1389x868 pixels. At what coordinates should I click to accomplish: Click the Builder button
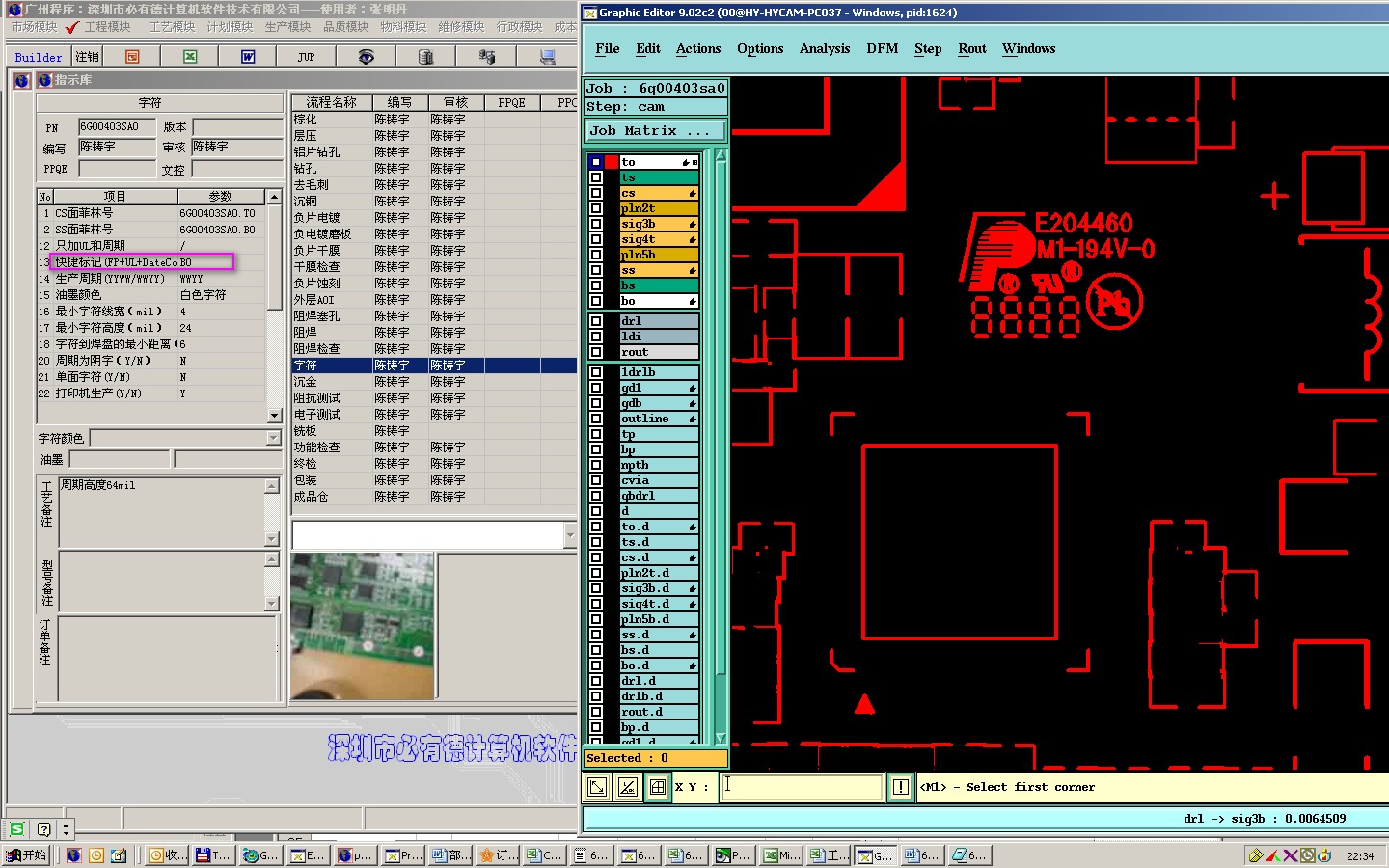39,57
